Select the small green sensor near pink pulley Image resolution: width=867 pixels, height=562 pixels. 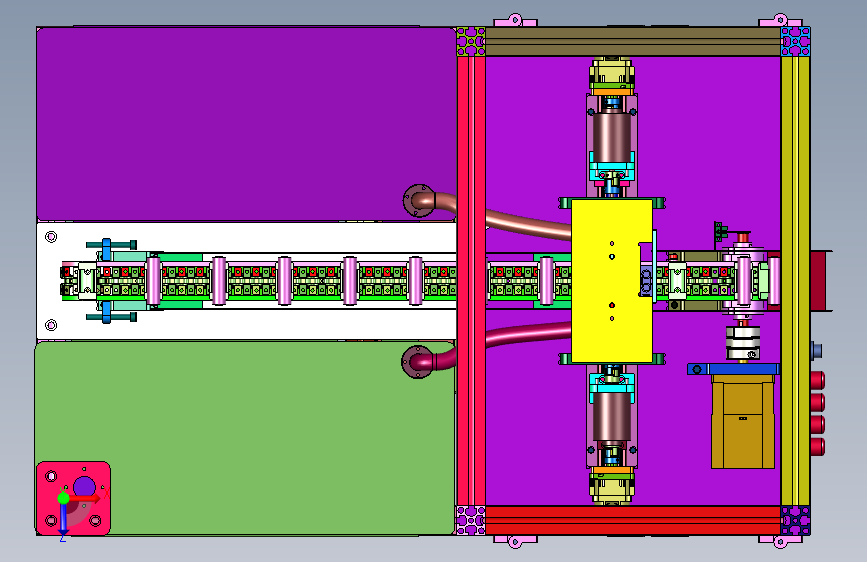pyautogui.click(x=718, y=231)
